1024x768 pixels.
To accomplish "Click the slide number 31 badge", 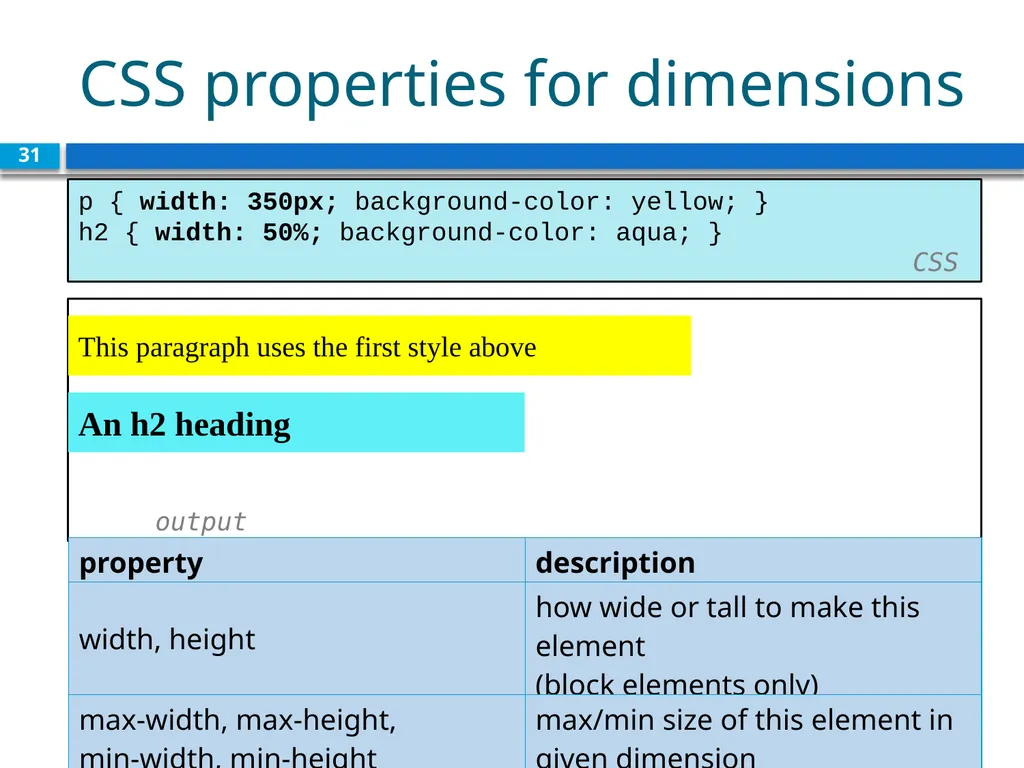I will coord(29,156).
